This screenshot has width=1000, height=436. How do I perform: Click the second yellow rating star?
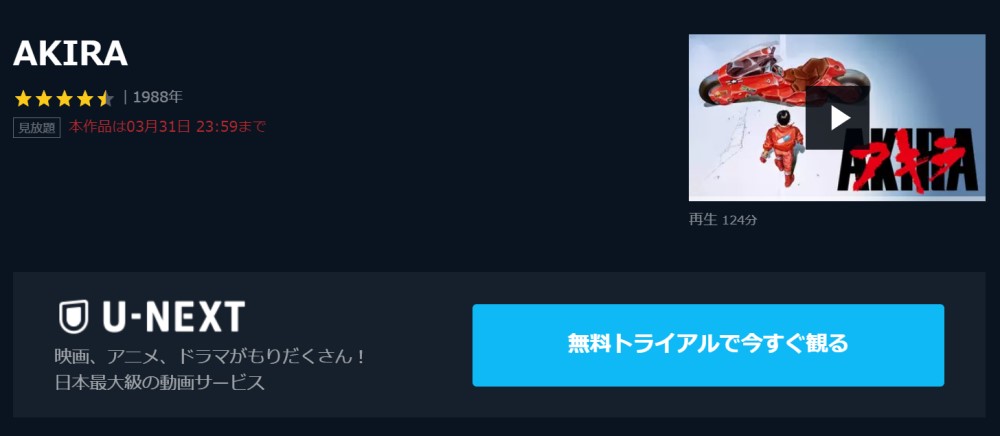(43, 98)
